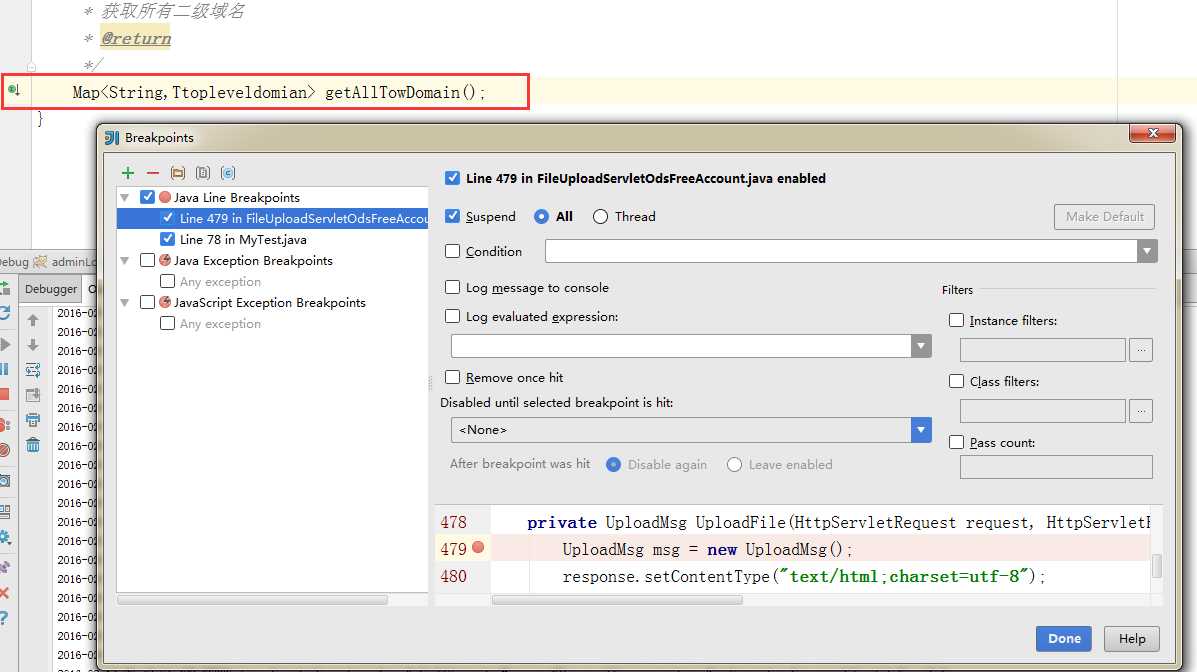Select the Thread radio button
1197x672 pixels.
[601, 217]
